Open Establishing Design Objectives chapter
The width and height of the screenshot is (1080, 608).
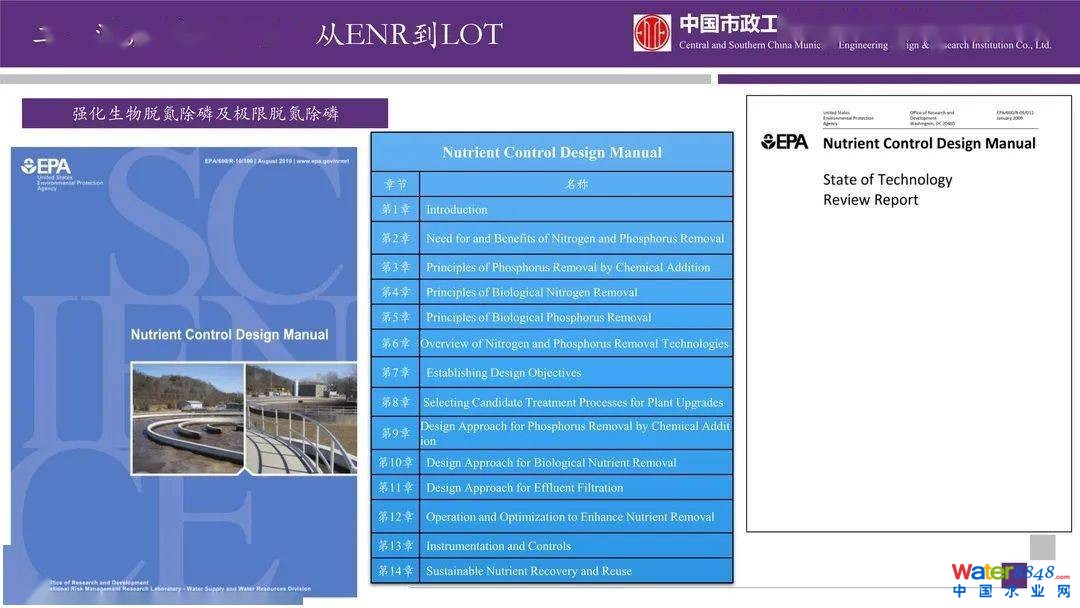click(503, 373)
